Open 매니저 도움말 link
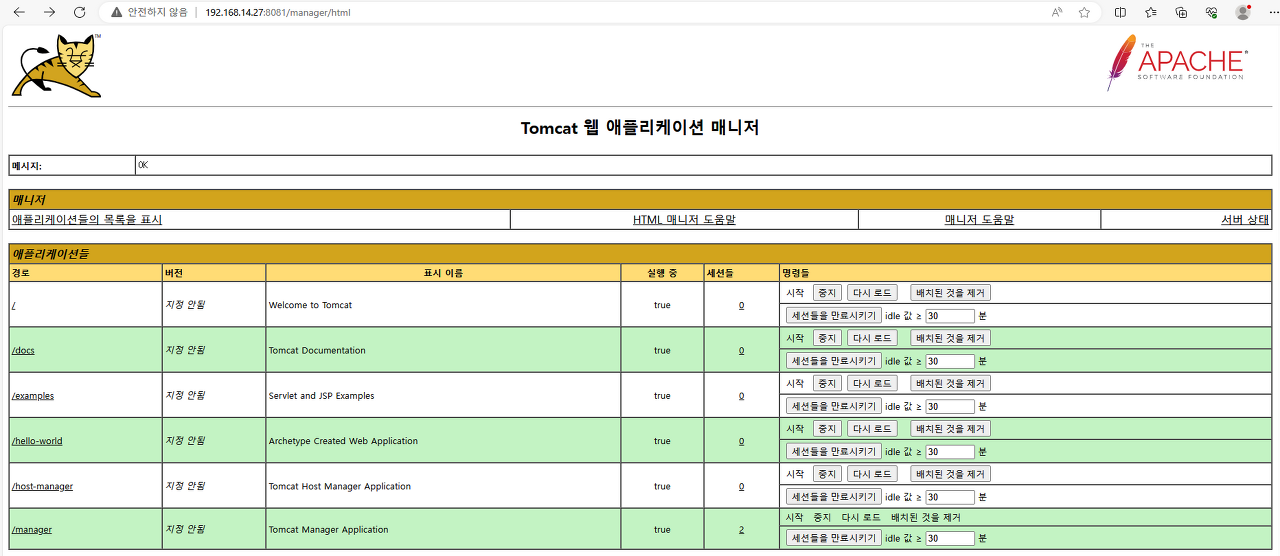Image resolution: width=1280 pixels, height=556 pixels. pos(979,219)
